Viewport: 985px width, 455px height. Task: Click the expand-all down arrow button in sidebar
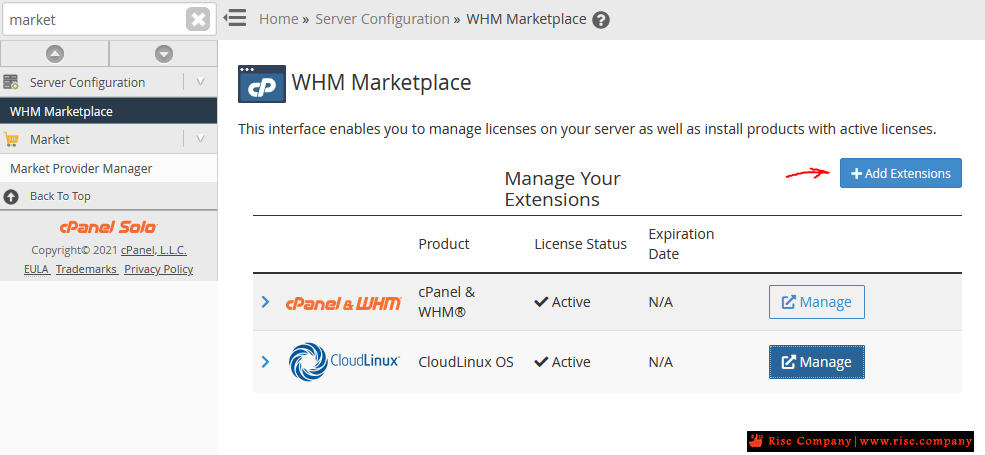(163, 54)
